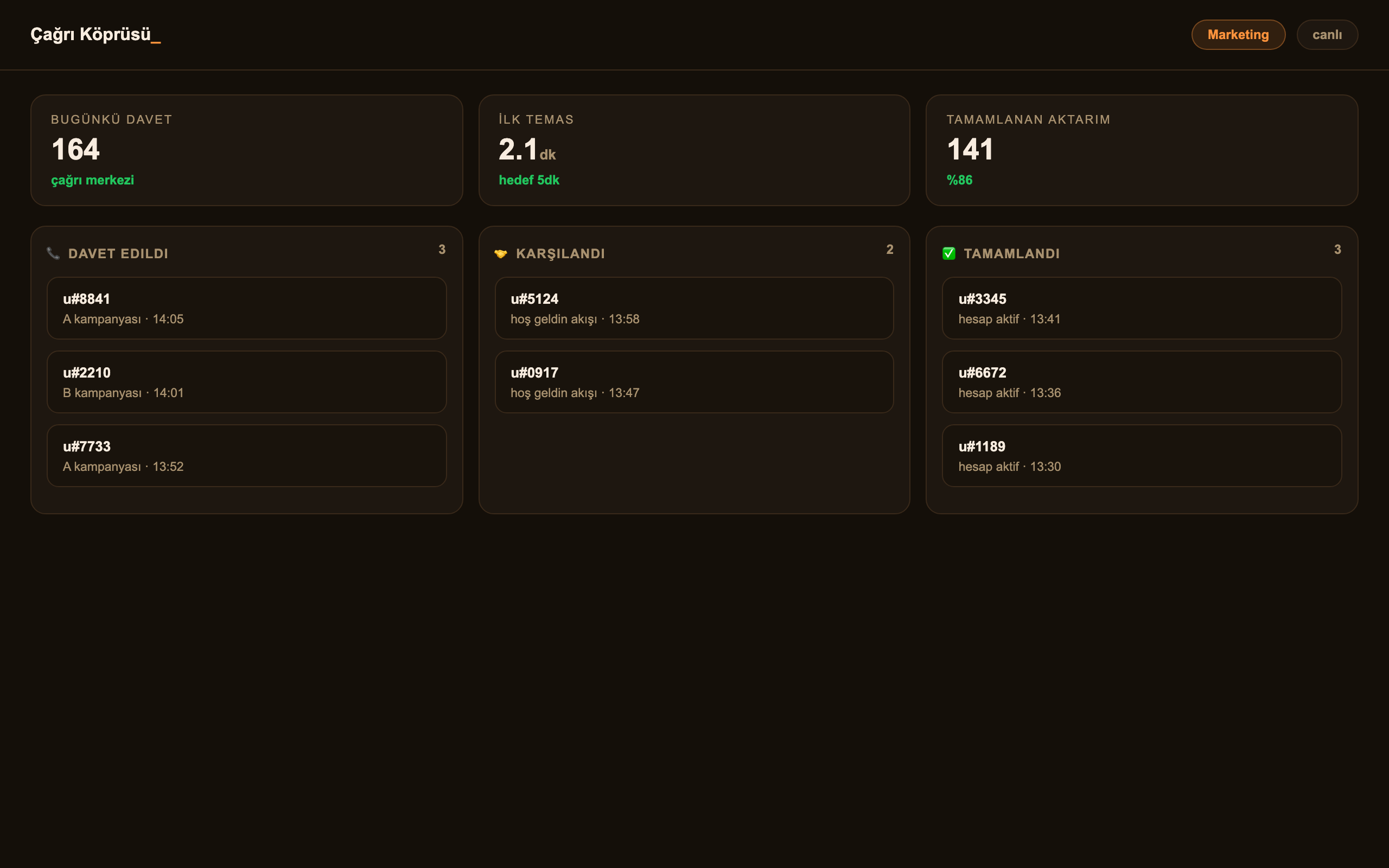Open card u#1189 hesap aktif
Image resolution: width=1389 pixels, height=868 pixels.
1142,456
